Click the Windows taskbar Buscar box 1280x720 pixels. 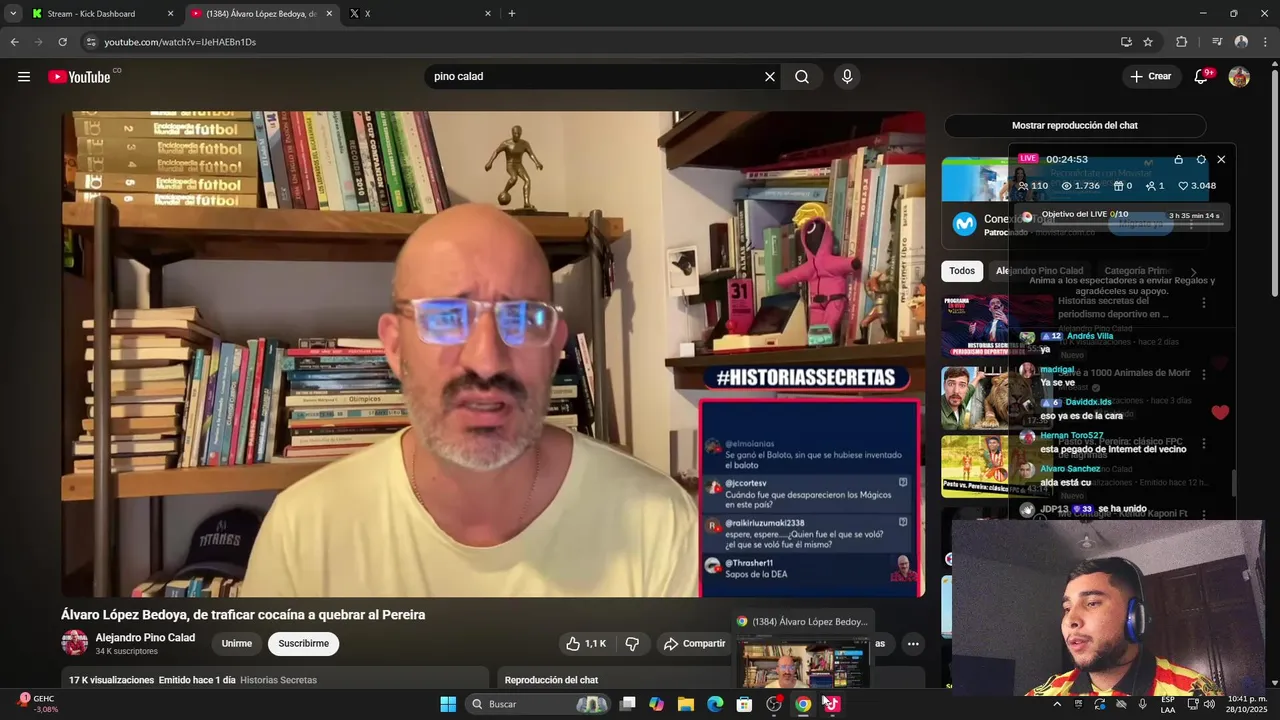pyautogui.click(x=540, y=704)
